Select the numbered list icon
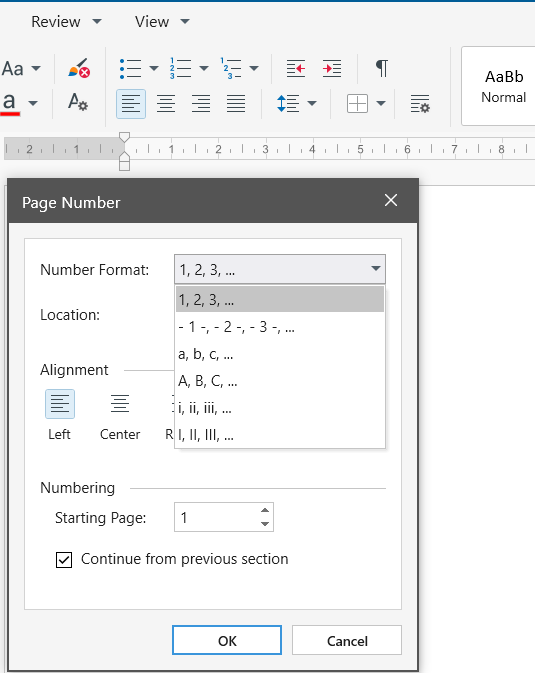The image size is (535, 673). [x=181, y=68]
